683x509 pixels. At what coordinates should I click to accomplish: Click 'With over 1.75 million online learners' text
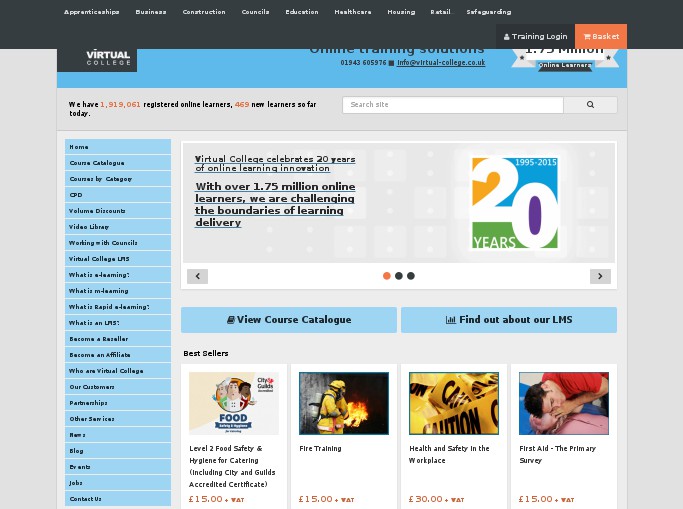click(x=275, y=204)
